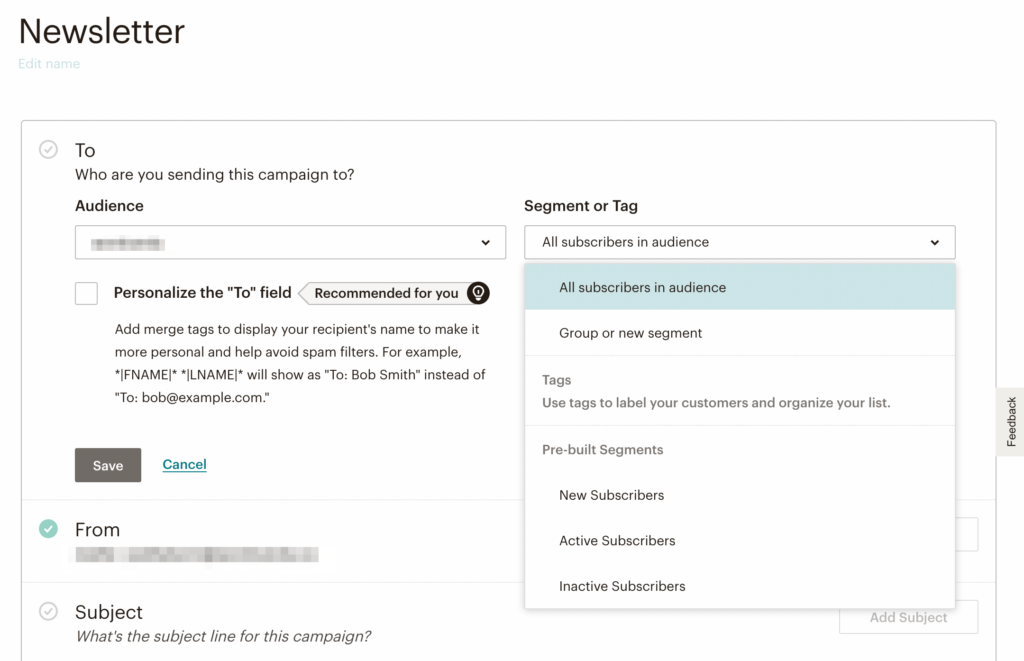Open the Audience dropdown
1024x661 pixels.
(x=290, y=242)
